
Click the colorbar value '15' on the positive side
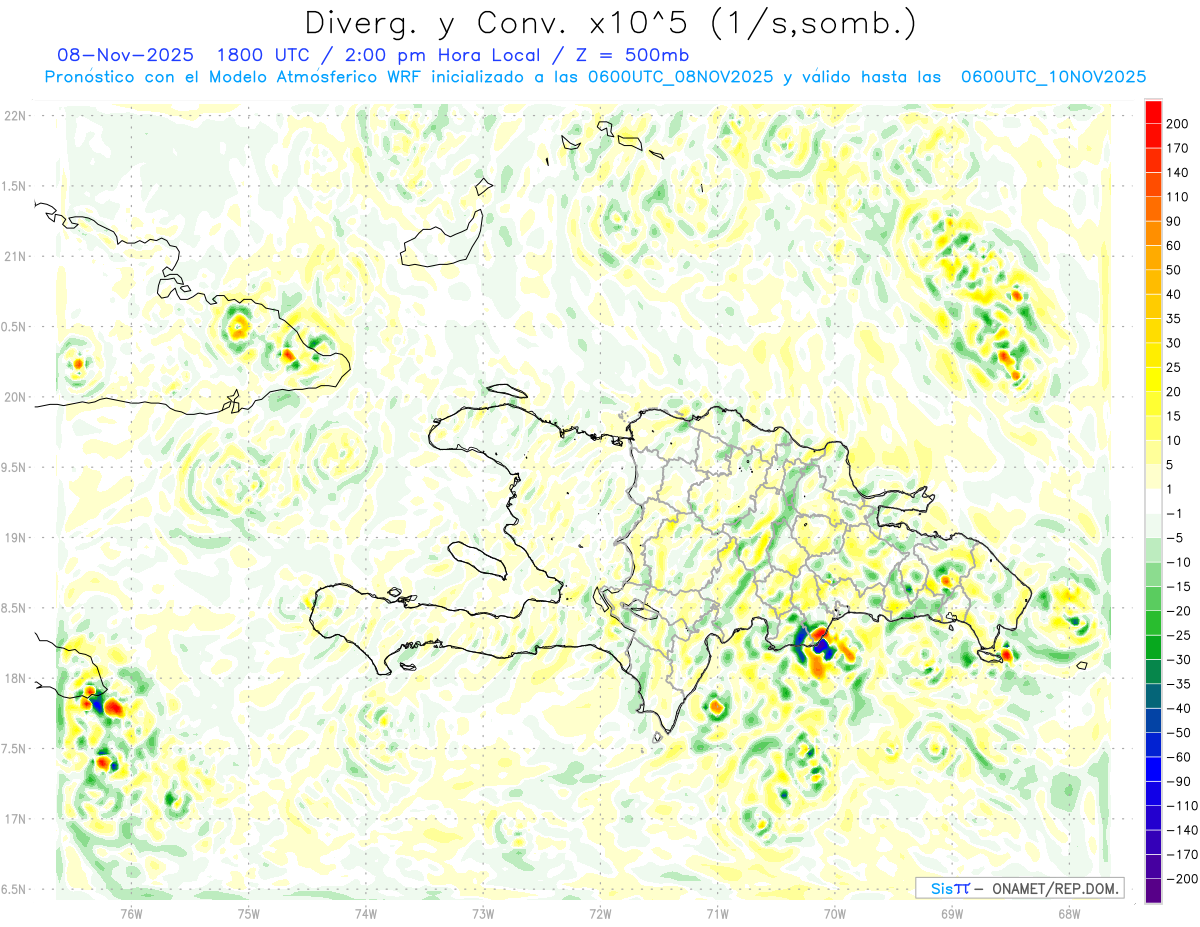pyautogui.click(x=1175, y=416)
